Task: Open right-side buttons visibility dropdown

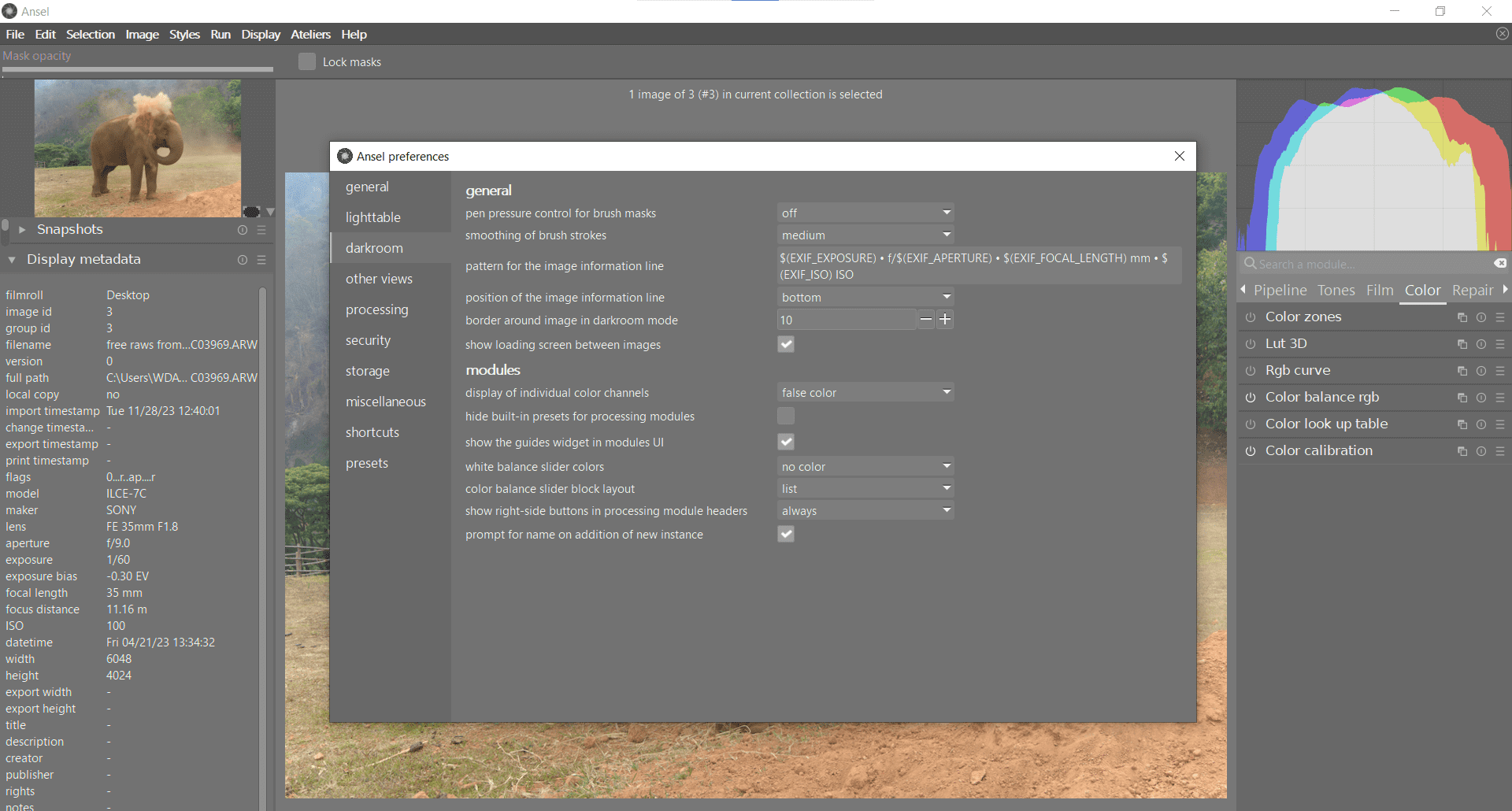Action: coord(865,510)
